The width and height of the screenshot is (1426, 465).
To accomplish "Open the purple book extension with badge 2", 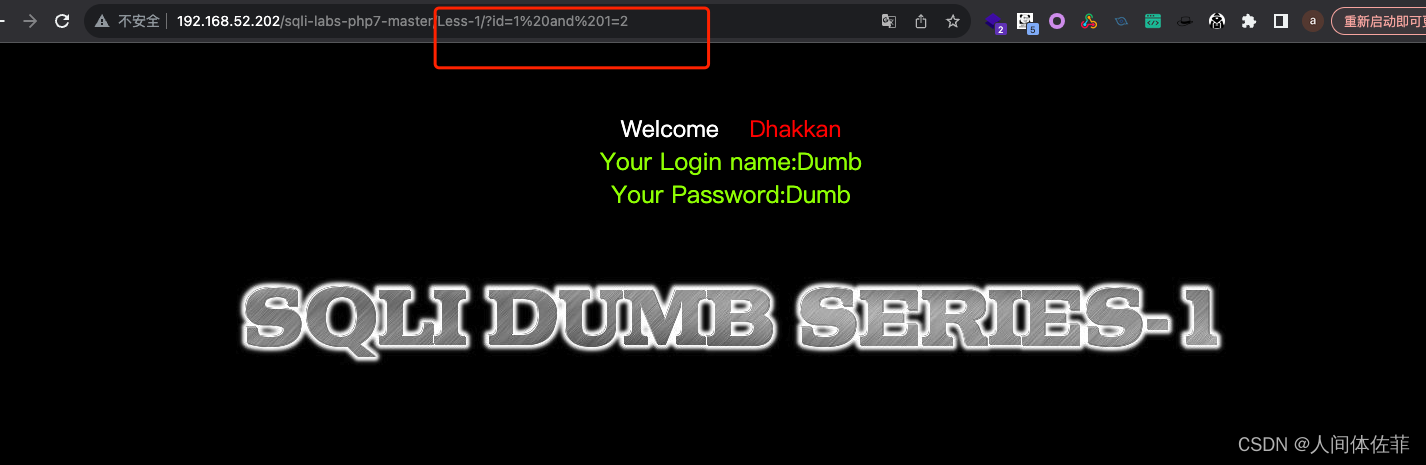I will 995,22.
